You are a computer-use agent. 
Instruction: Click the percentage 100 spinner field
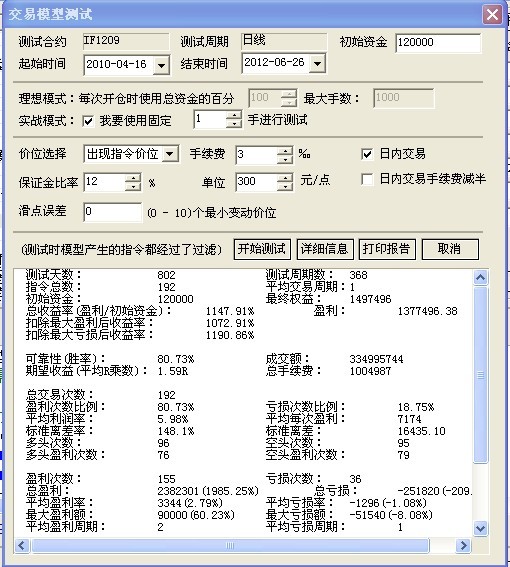coord(265,98)
